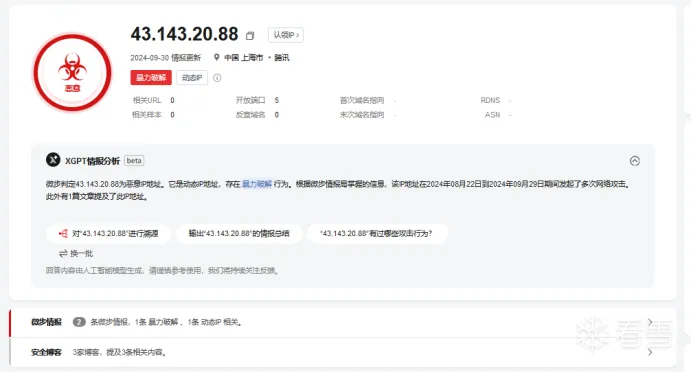
Task: Click the location pin icon
Action: coord(217,57)
